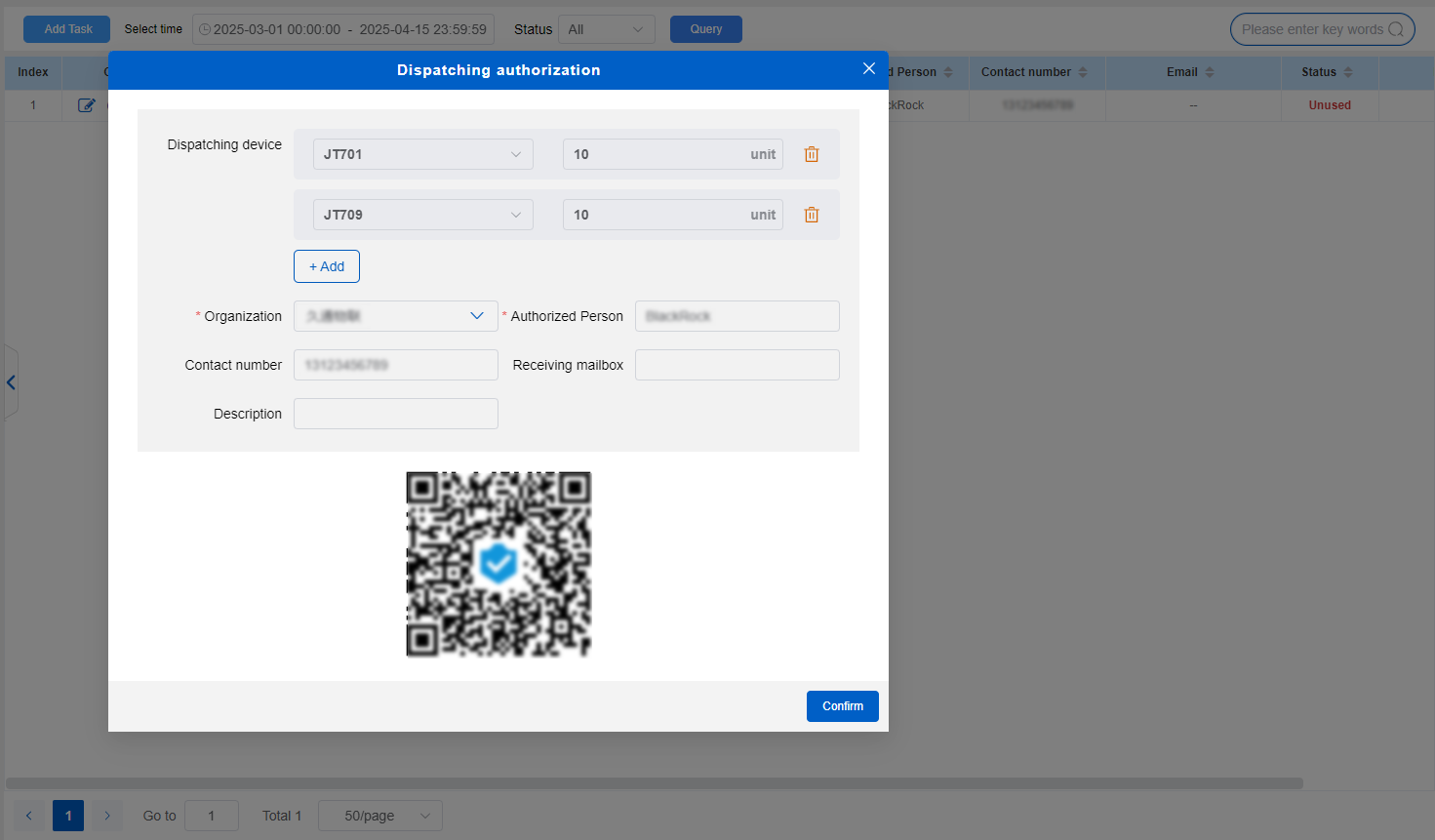Change the 50/page page size selector

379,816
